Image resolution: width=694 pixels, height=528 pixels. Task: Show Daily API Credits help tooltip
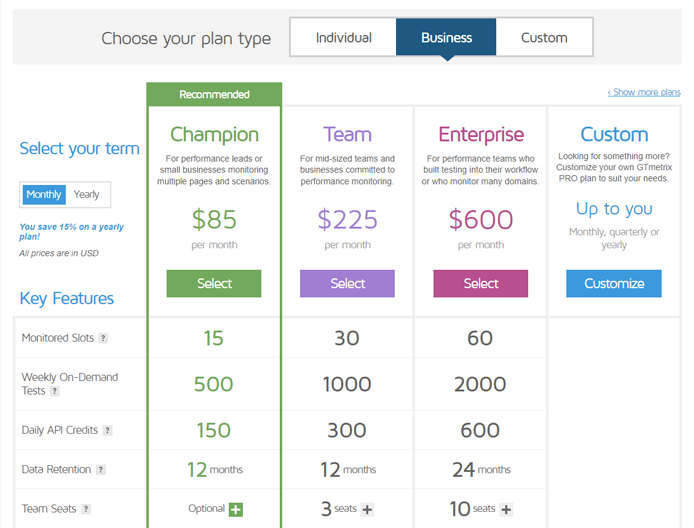[x=107, y=430]
